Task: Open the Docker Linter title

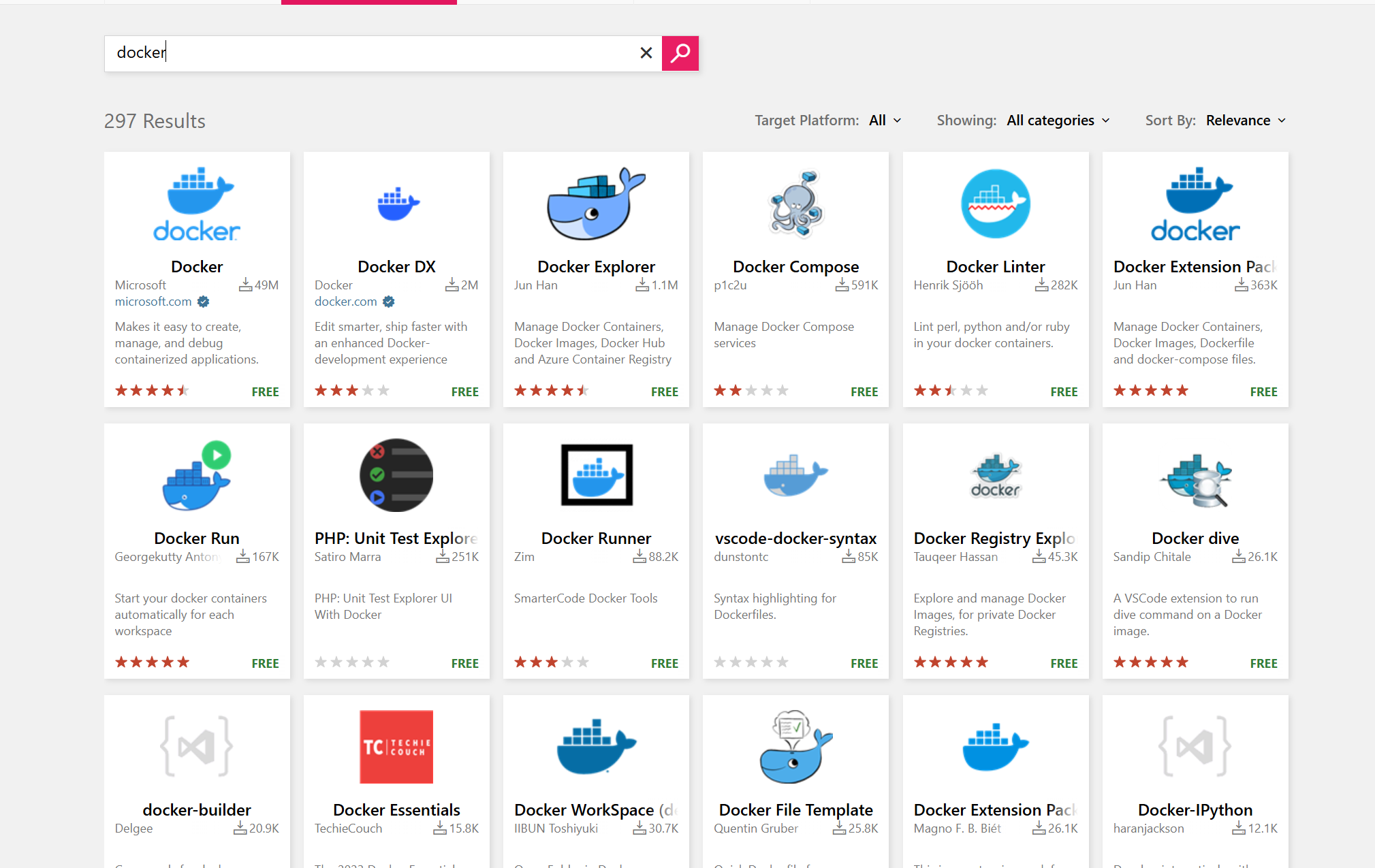Action: [x=995, y=266]
